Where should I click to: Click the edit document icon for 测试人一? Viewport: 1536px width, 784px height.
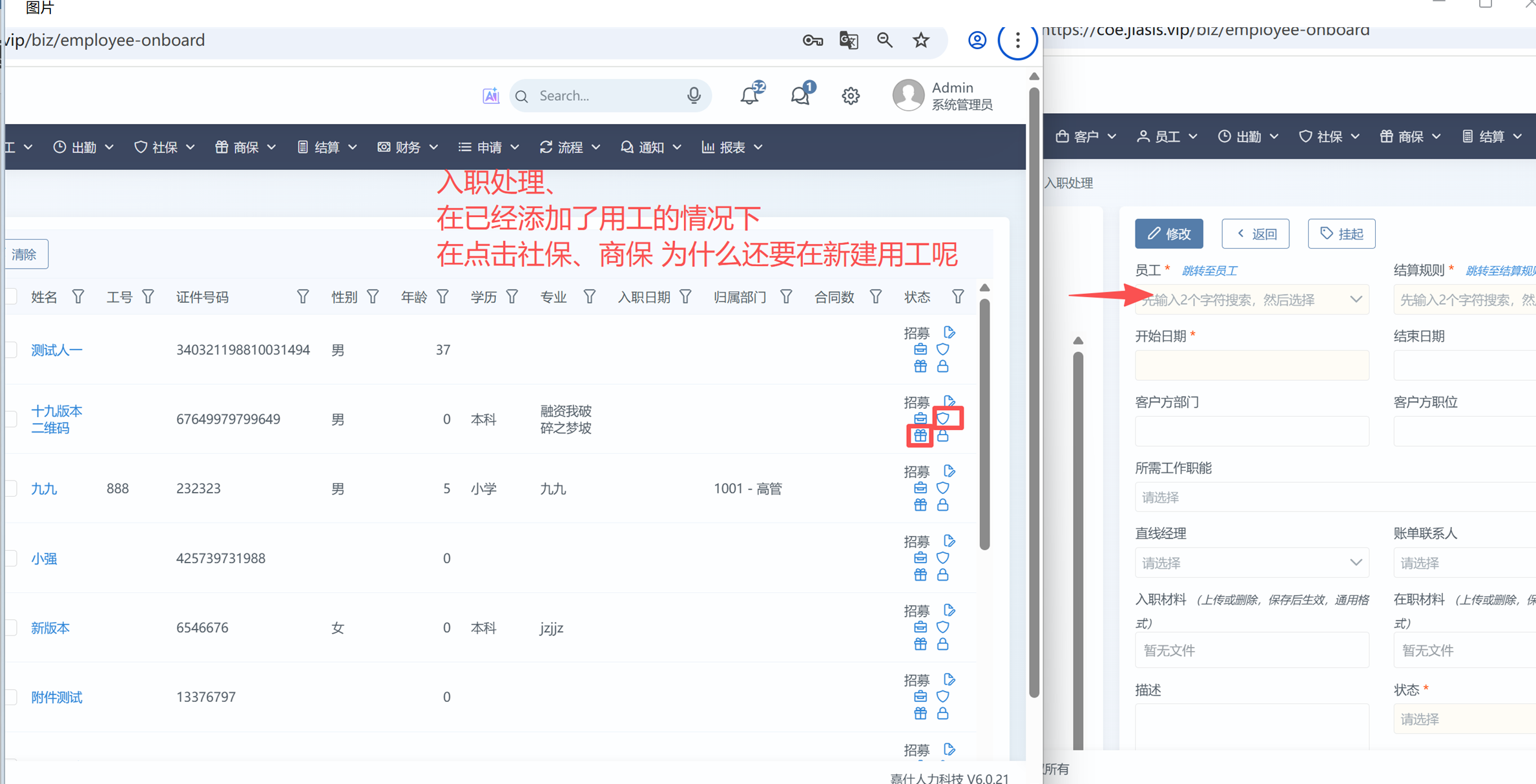[x=949, y=333]
